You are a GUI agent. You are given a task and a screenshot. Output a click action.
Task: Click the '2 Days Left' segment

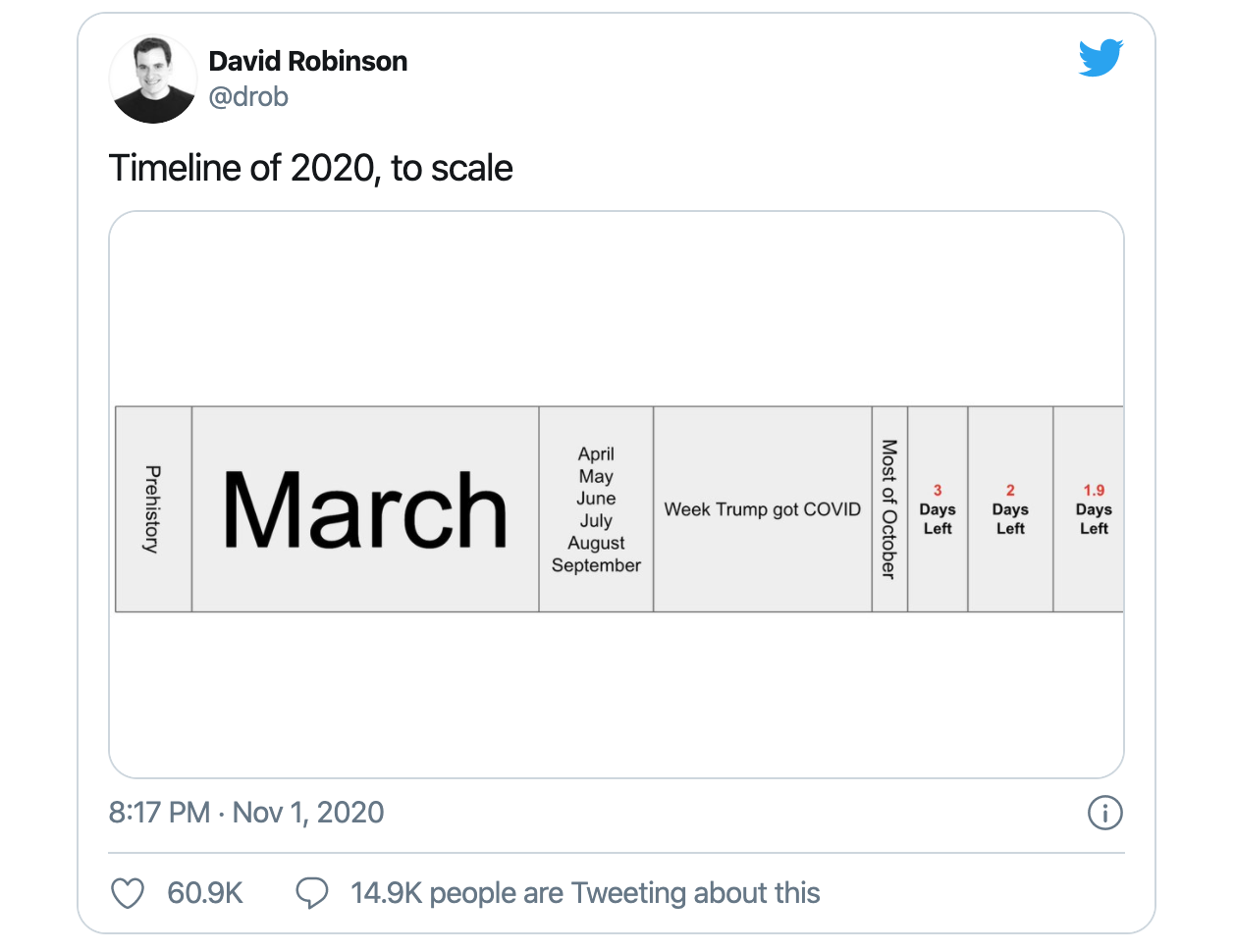point(1010,509)
